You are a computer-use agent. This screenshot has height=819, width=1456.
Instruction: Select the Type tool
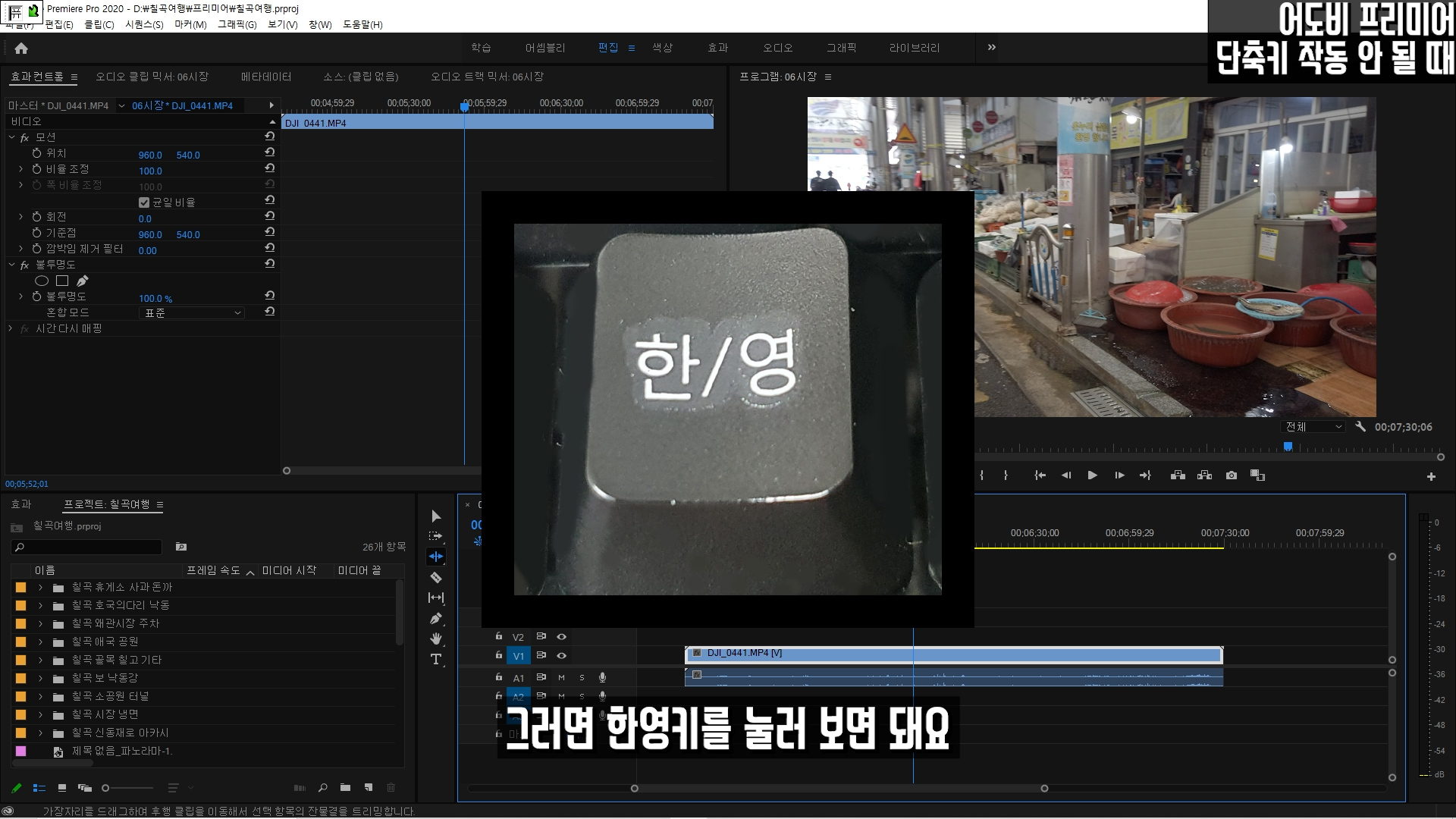[436, 659]
